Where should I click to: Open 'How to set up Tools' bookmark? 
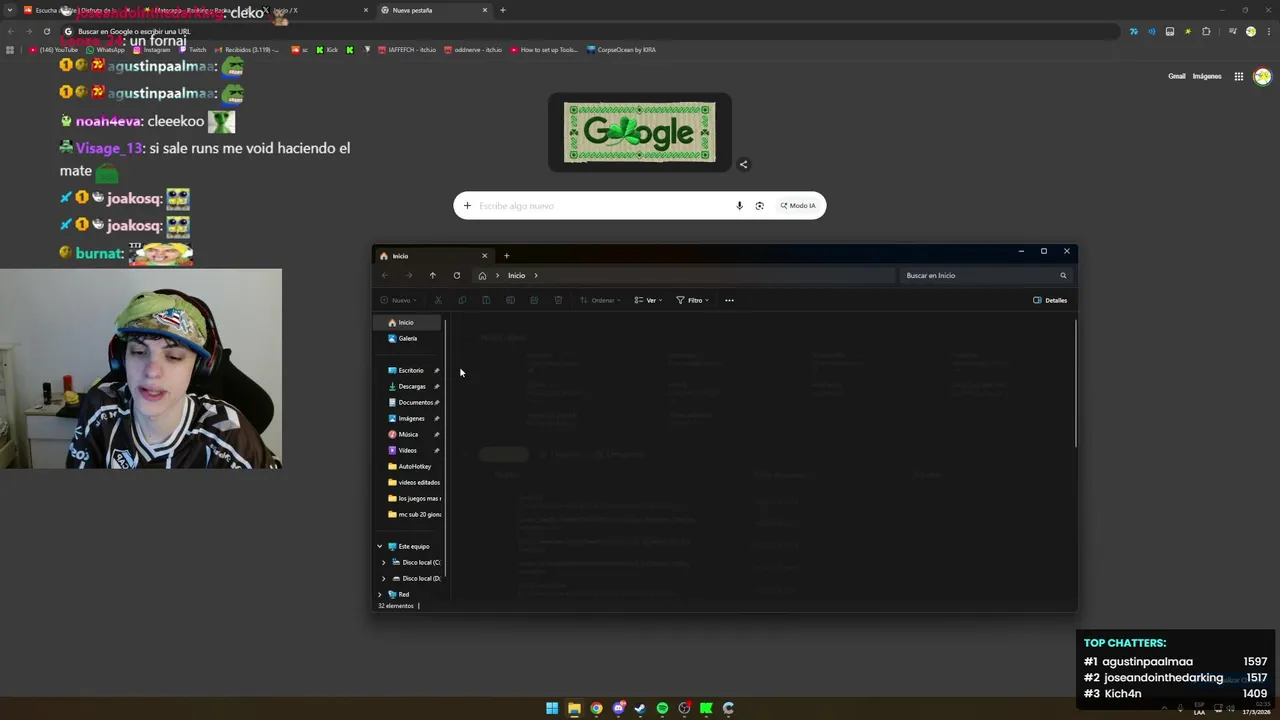544,49
